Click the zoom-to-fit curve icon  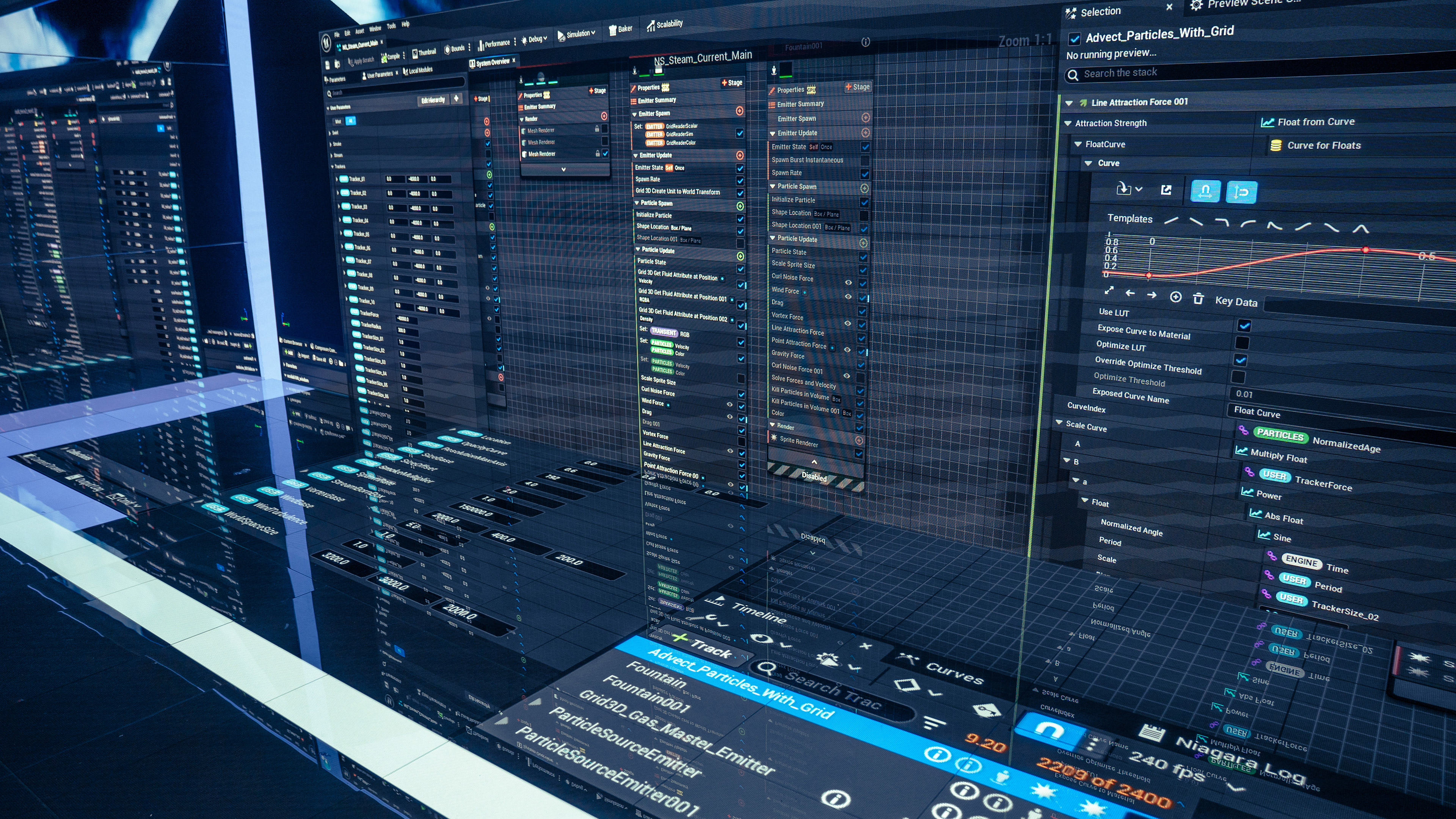(x=1109, y=291)
